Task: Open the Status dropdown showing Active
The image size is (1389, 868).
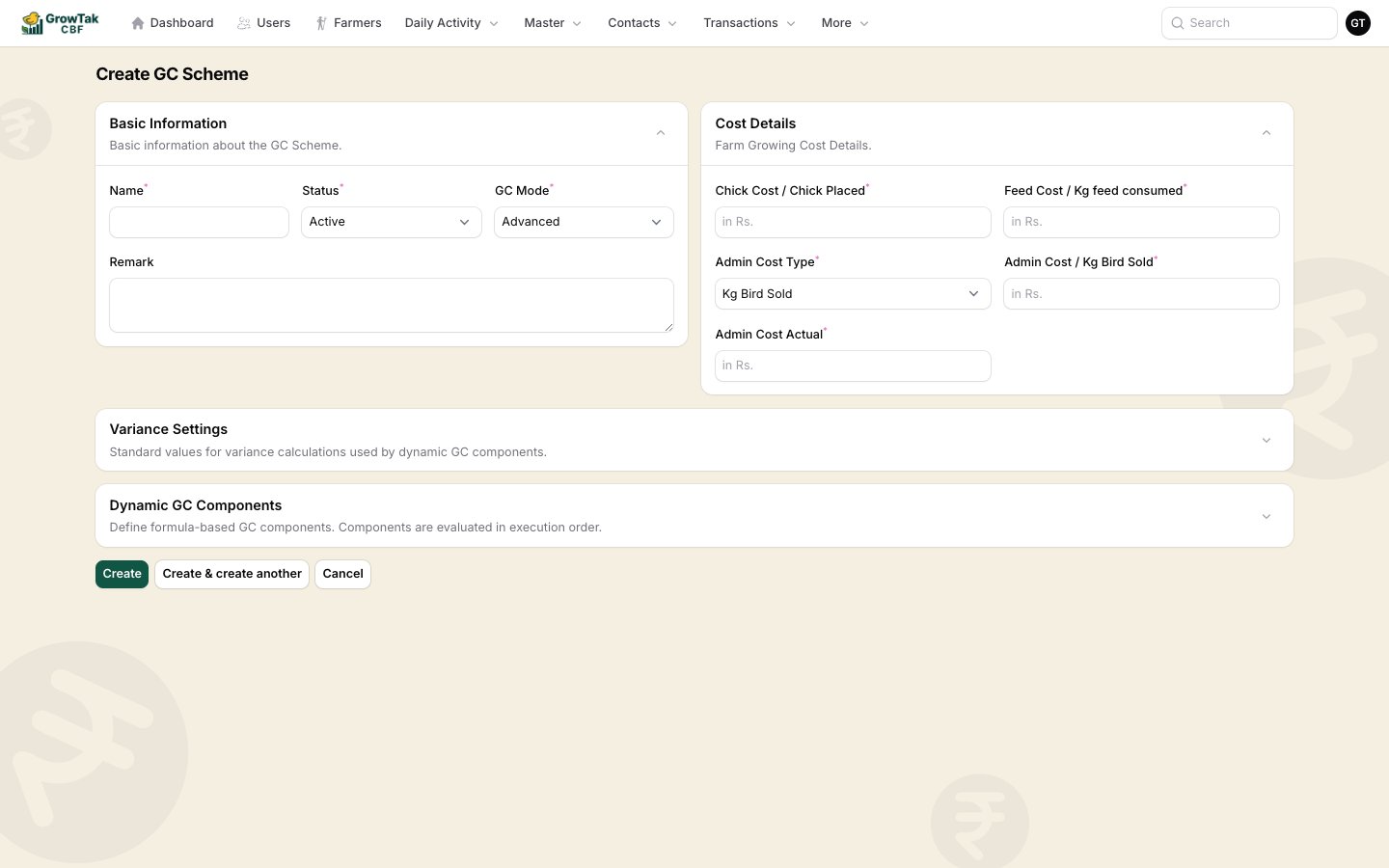Action: click(392, 222)
